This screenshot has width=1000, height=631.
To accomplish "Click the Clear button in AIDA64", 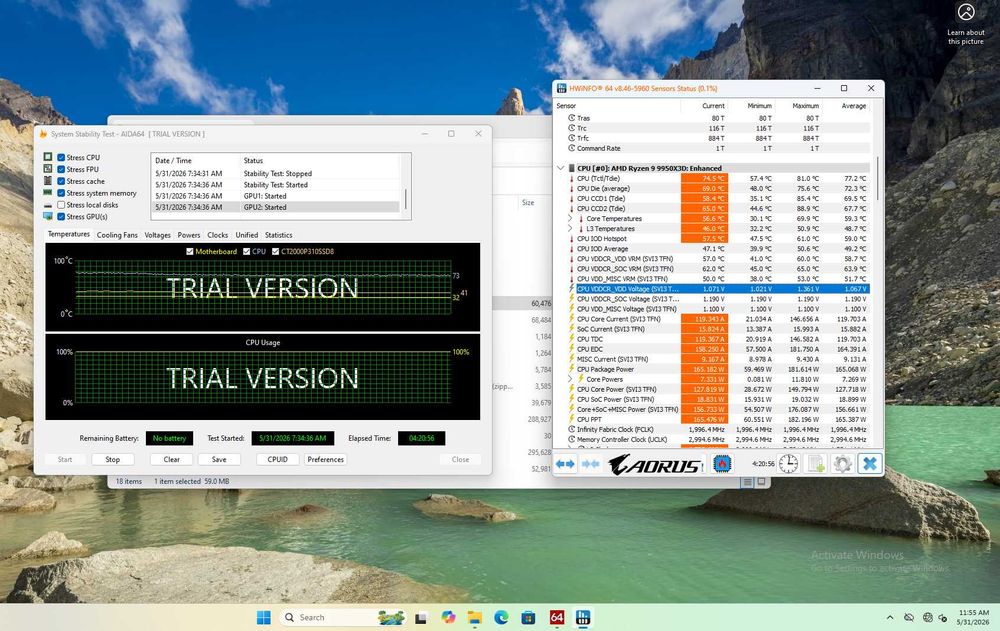I will coord(172,459).
